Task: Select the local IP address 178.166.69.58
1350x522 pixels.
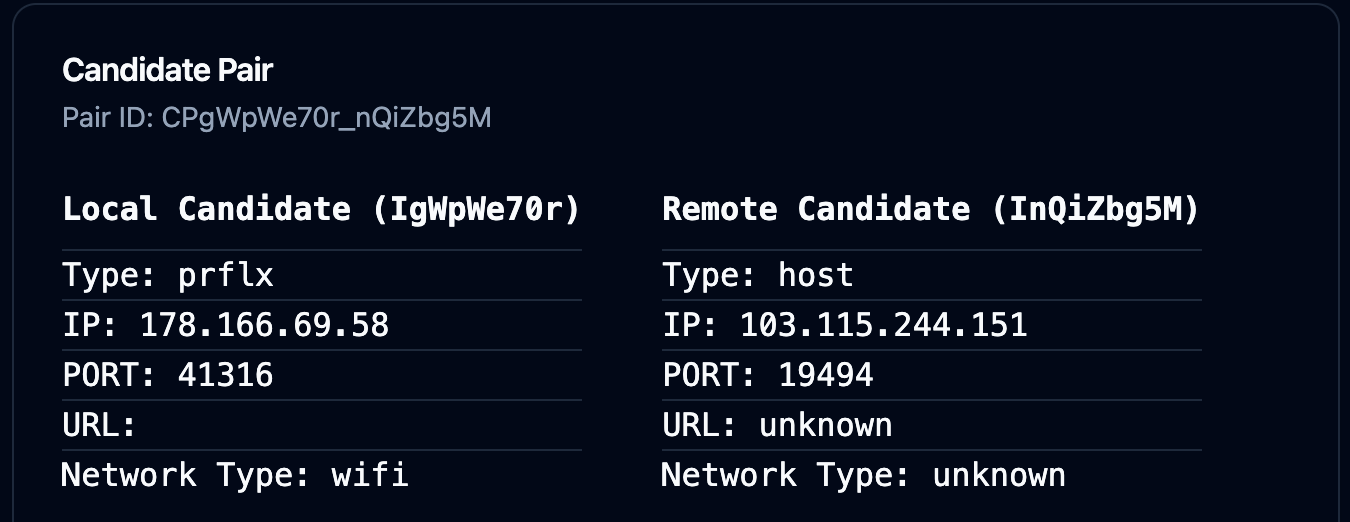Action: click(x=264, y=325)
